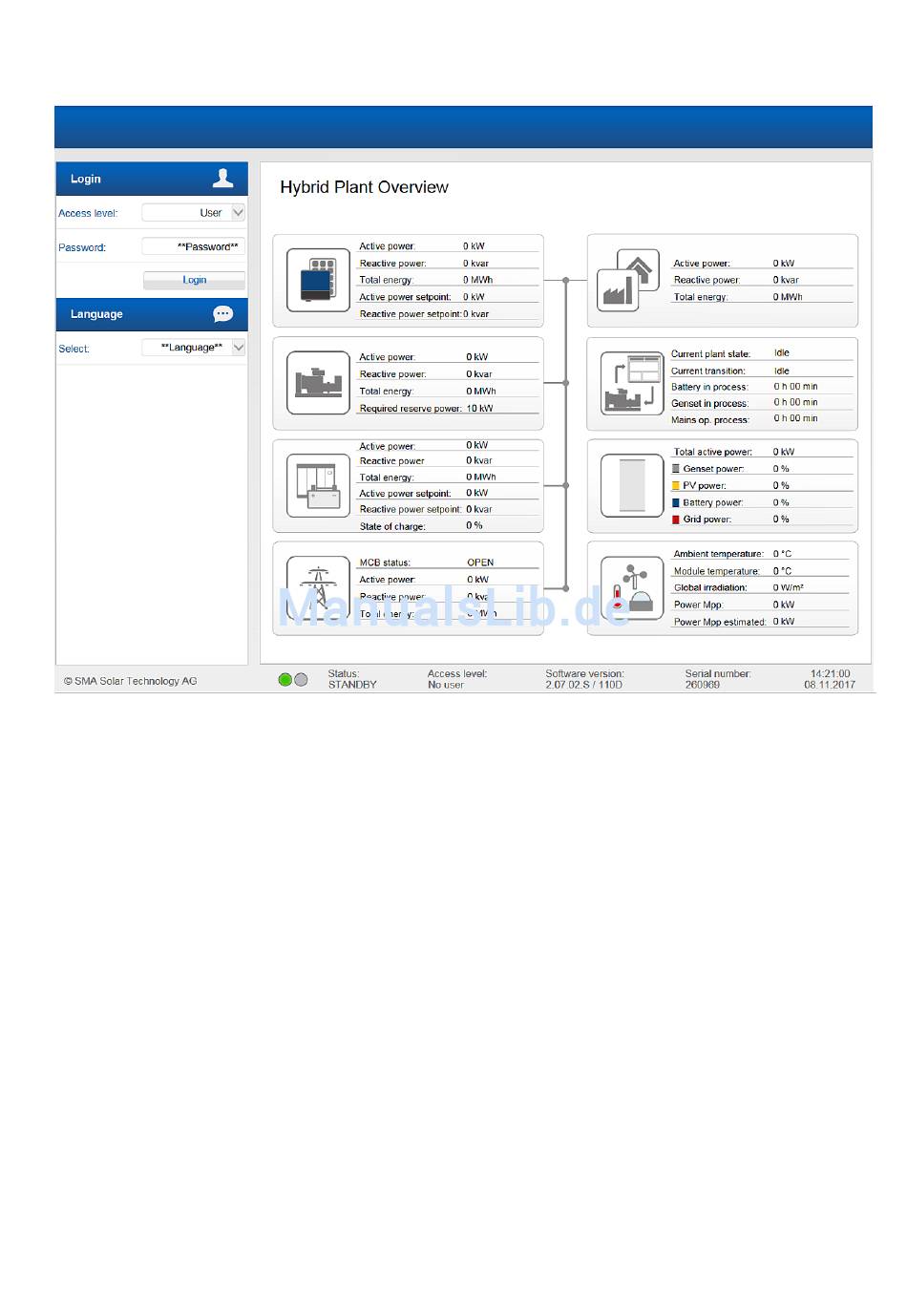
Task: Click the battery storage system icon
Action: 318,485
